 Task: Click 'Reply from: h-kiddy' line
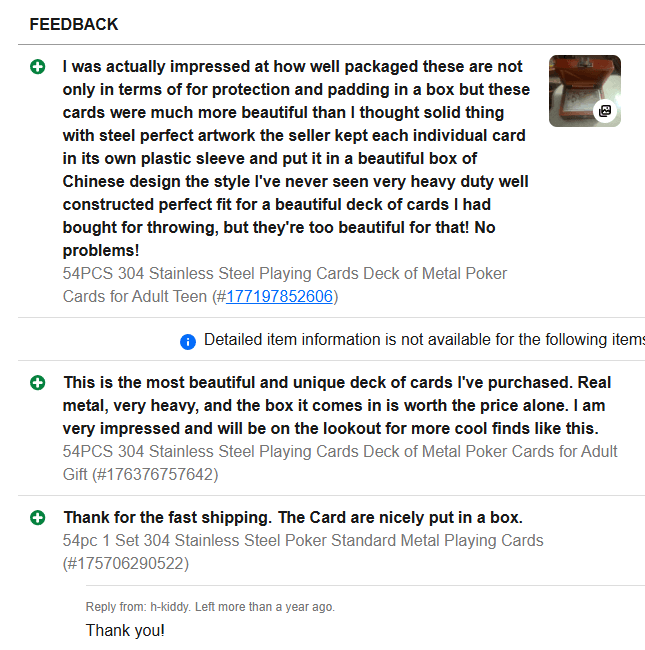coord(210,607)
